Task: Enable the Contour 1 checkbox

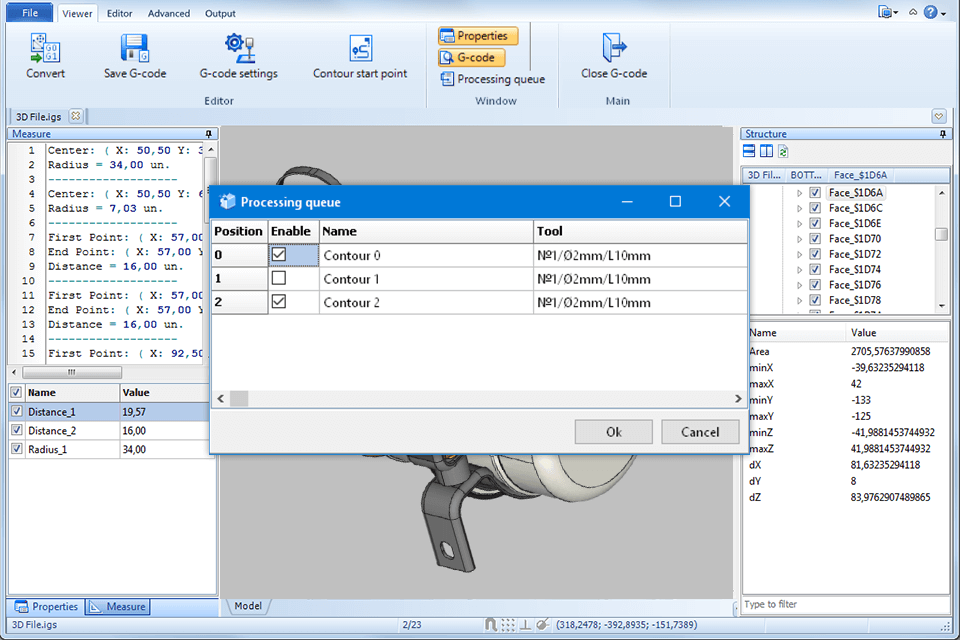Action: point(279,279)
